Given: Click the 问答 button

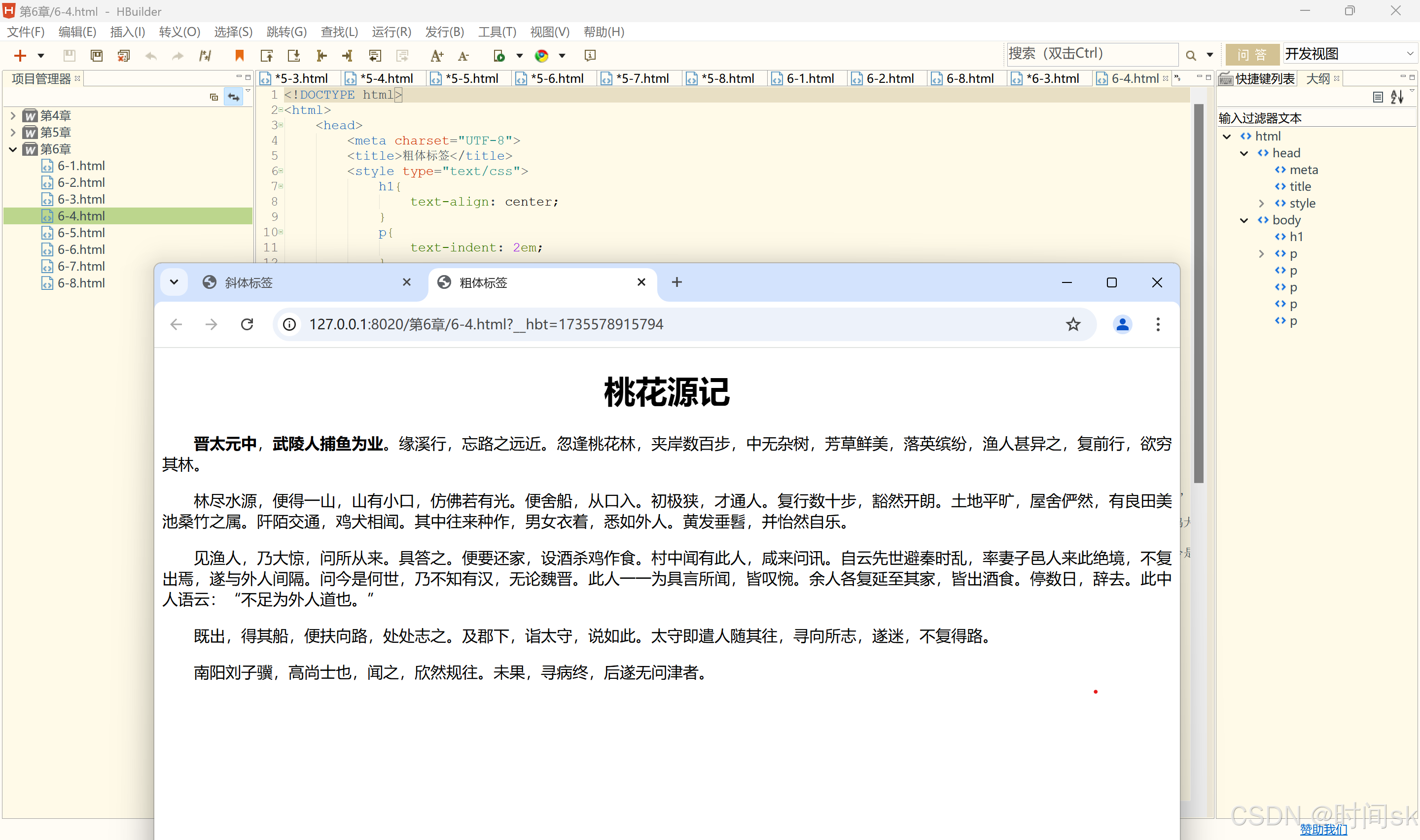Looking at the screenshot, I should click(1251, 54).
